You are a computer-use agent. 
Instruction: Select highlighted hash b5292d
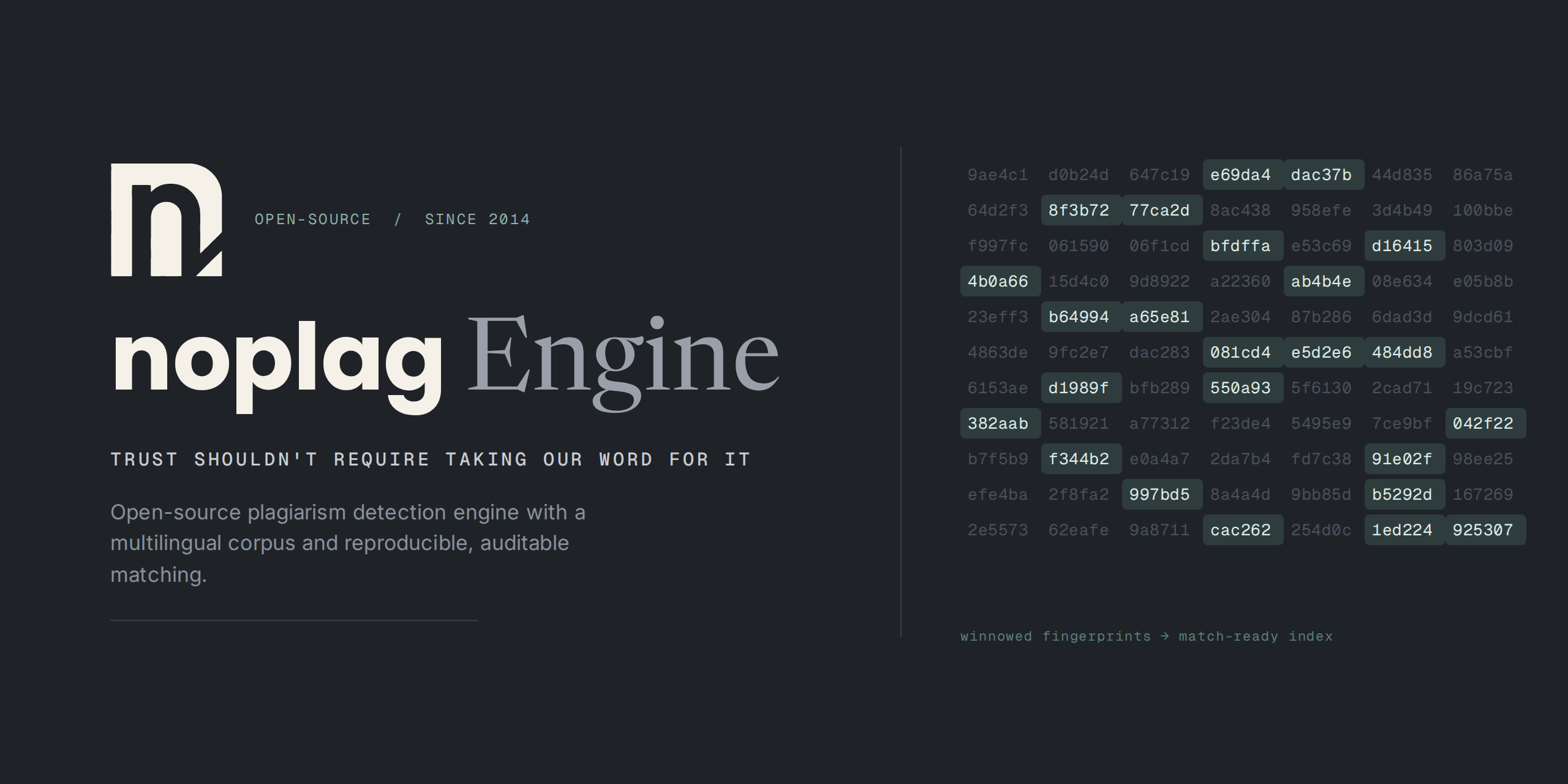pos(1405,494)
